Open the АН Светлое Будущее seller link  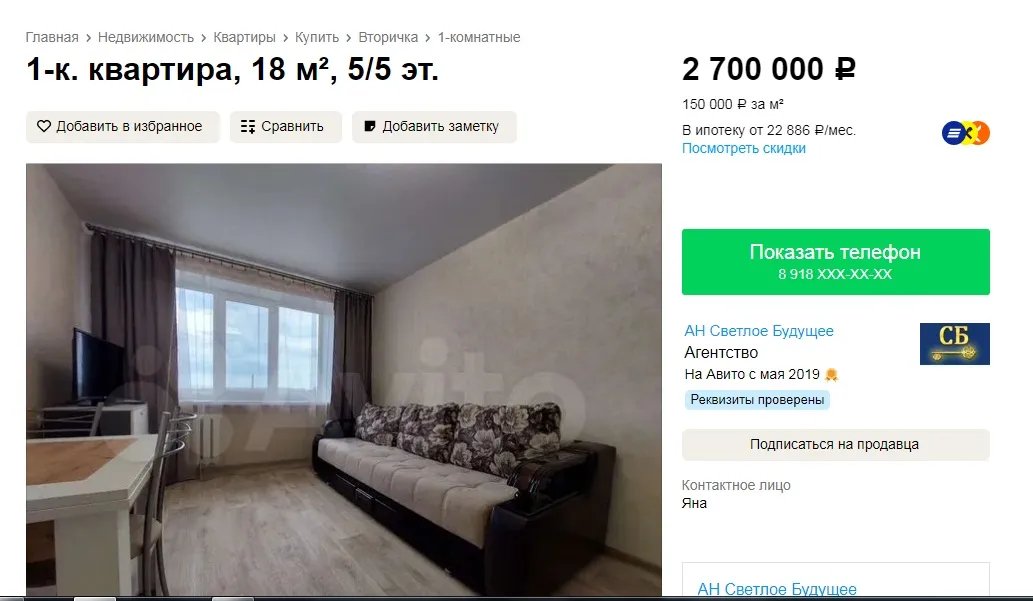(759, 331)
